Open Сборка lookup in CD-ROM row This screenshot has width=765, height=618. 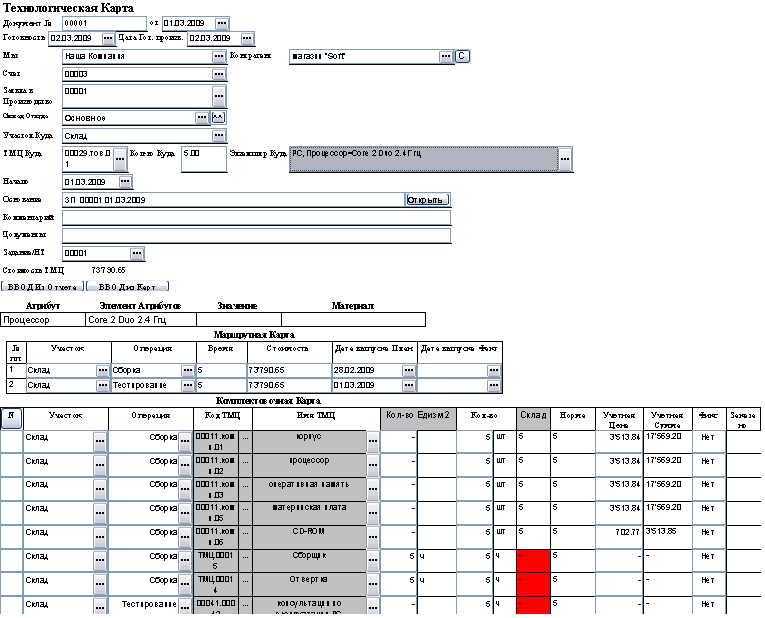point(184,537)
